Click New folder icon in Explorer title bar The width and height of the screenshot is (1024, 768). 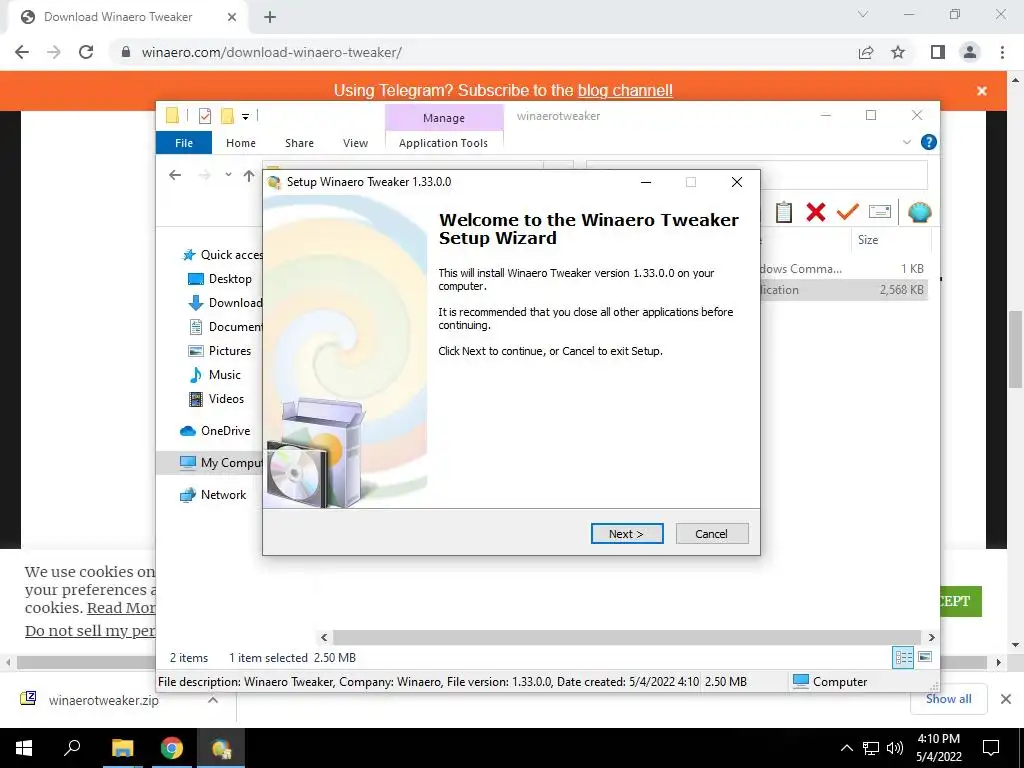point(227,116)
